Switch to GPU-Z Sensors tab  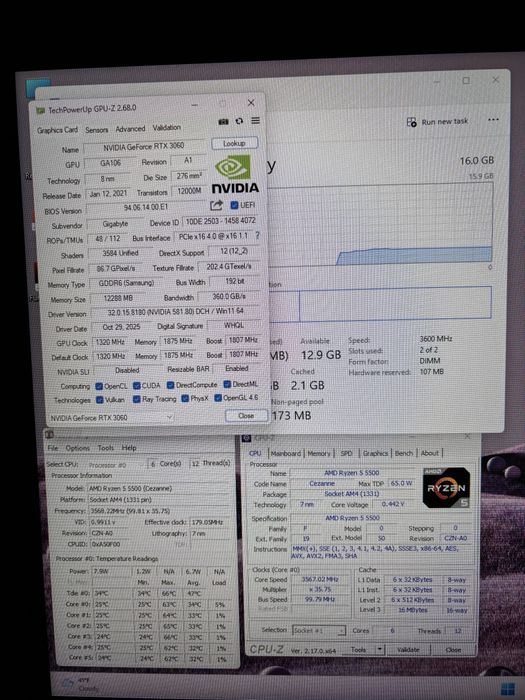click(x=96, y=129)
